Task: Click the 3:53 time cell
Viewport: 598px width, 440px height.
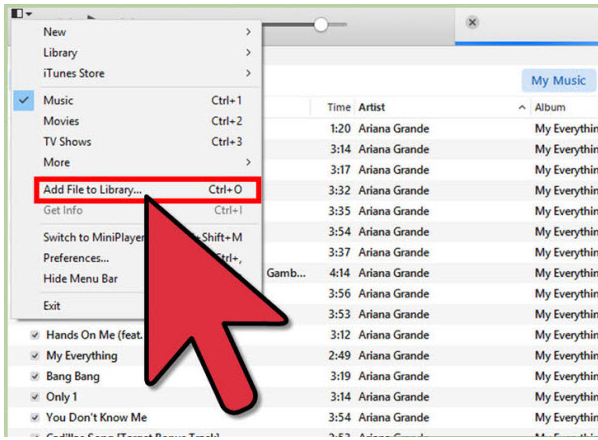Action: tap(339, 314)
